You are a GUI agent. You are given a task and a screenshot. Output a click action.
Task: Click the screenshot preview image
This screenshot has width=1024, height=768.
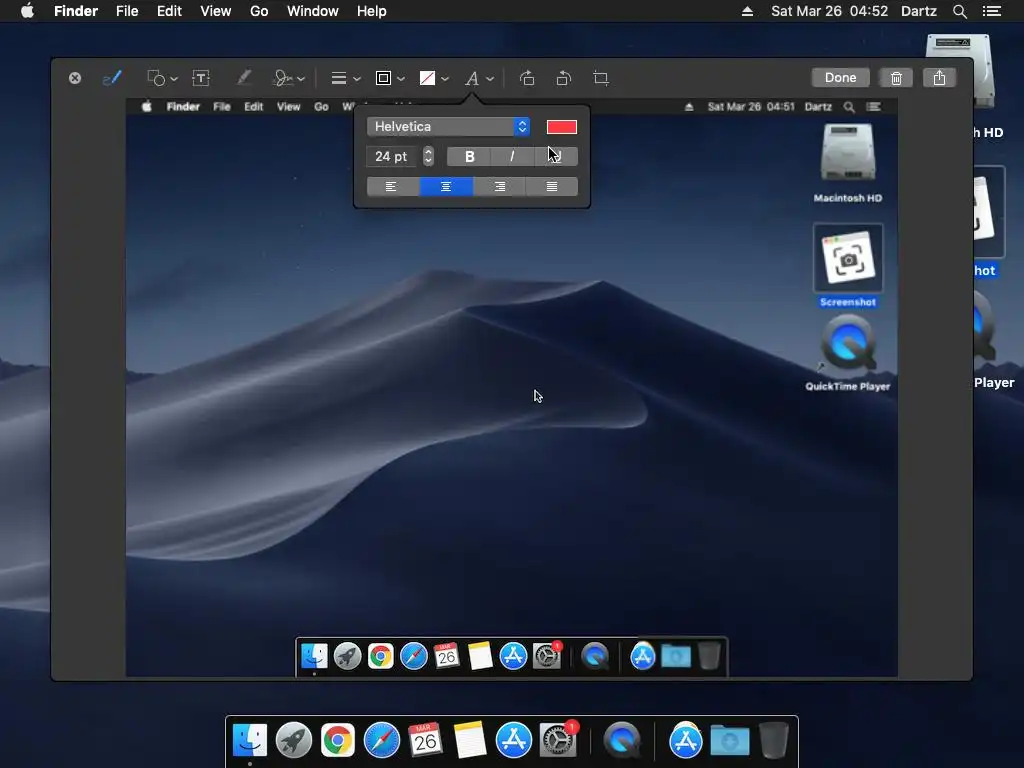point(511,388)
